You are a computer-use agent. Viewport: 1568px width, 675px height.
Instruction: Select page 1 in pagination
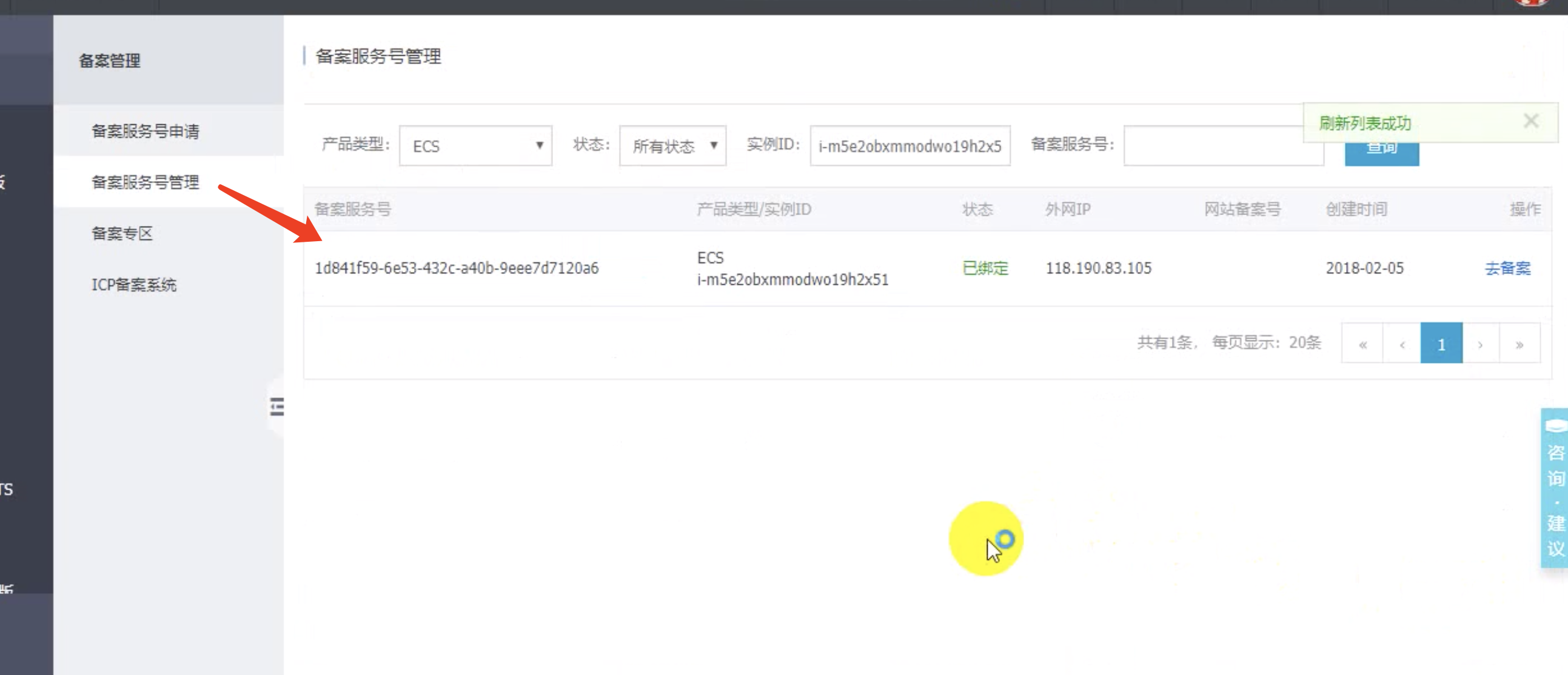[x=1441, y=344]
